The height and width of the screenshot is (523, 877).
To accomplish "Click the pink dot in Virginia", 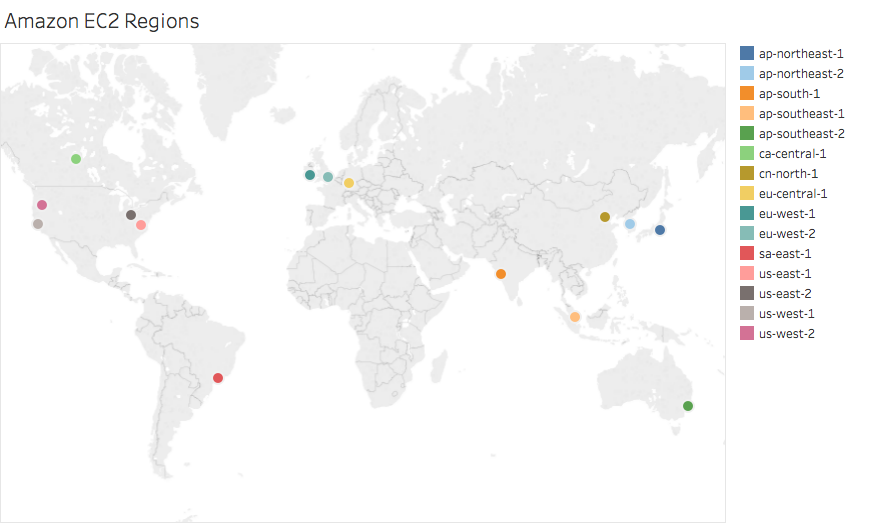I will coord(141,225).
